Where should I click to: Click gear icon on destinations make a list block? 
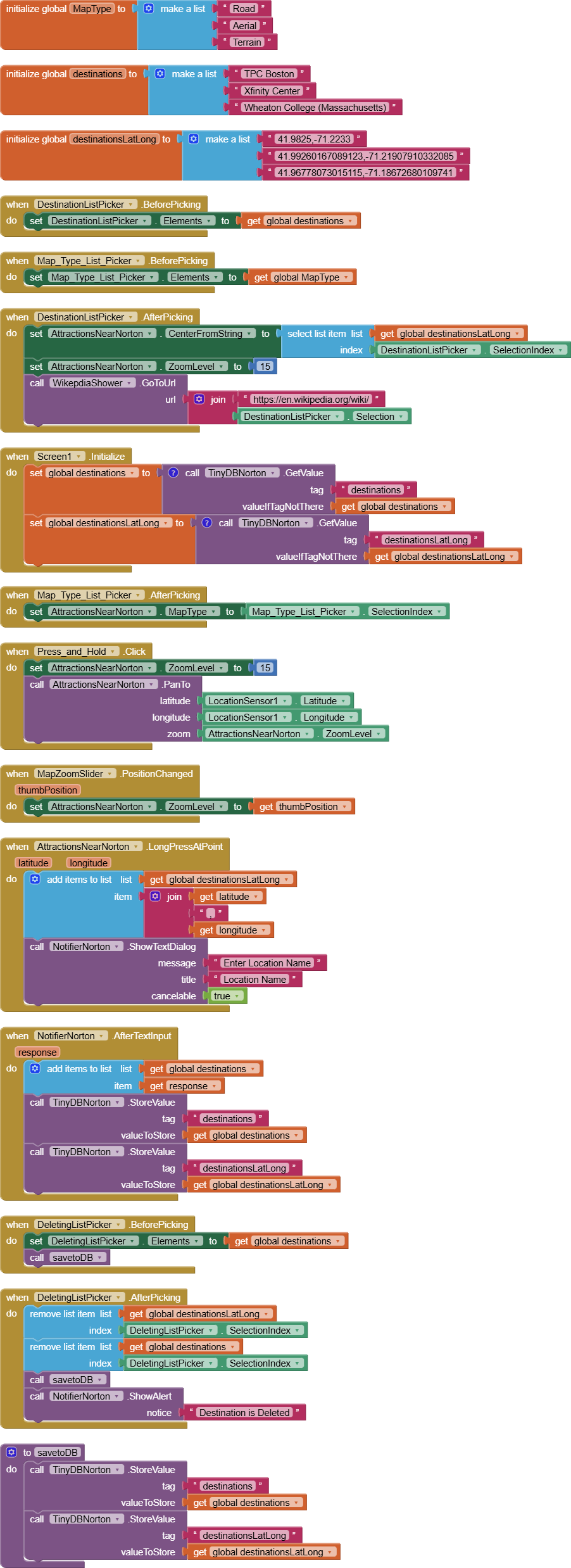[160, 74]
